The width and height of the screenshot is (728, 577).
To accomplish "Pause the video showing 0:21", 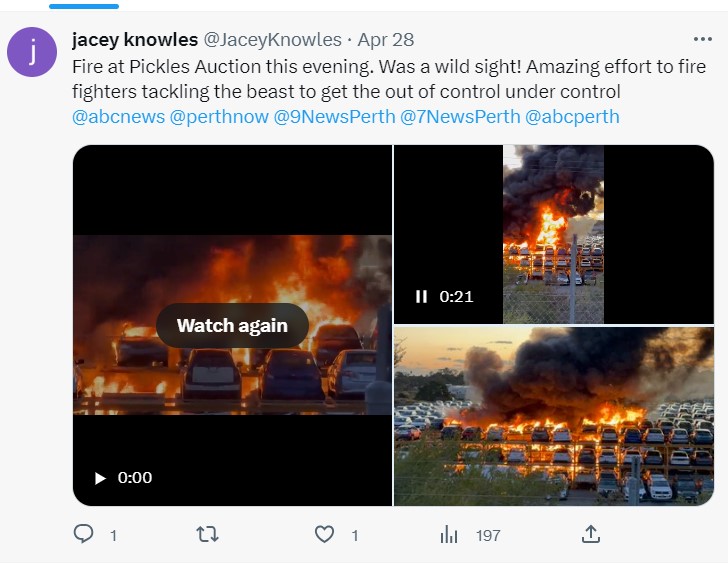I will (421, 296).
